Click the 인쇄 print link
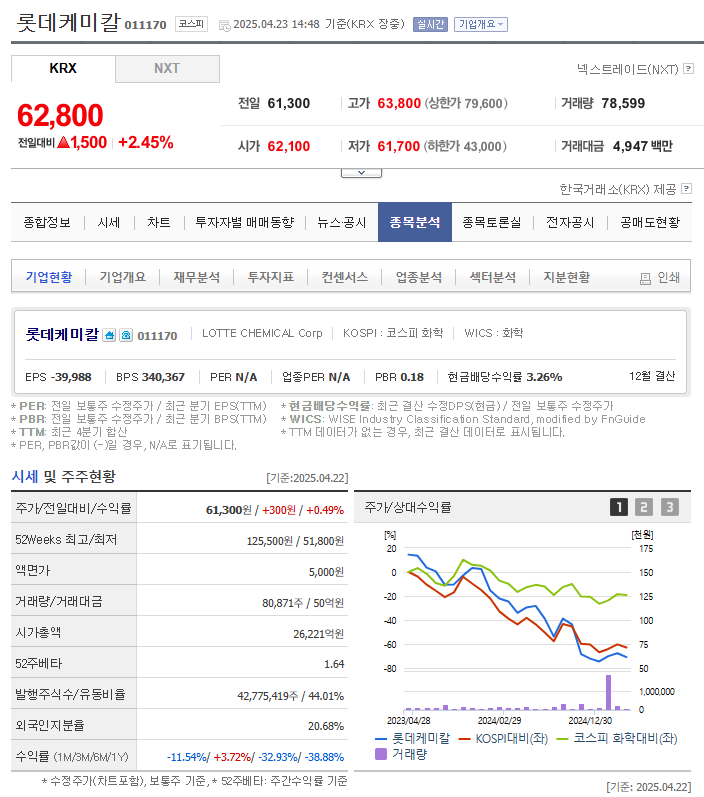This screenshot has height=797, width=704. [668, 278]
